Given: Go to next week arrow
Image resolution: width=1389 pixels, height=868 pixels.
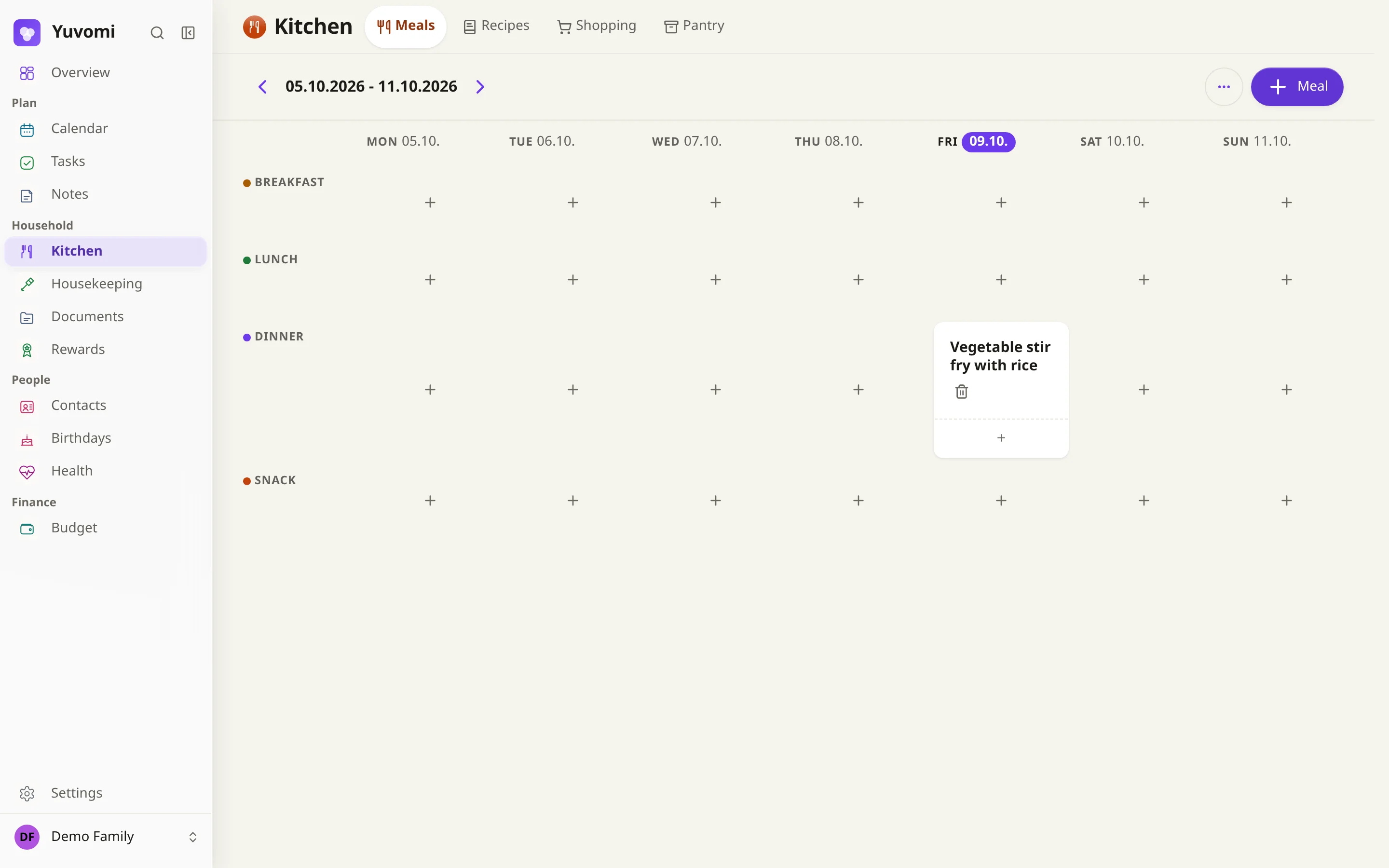Looking at the screenshot, I should (480, 87).
